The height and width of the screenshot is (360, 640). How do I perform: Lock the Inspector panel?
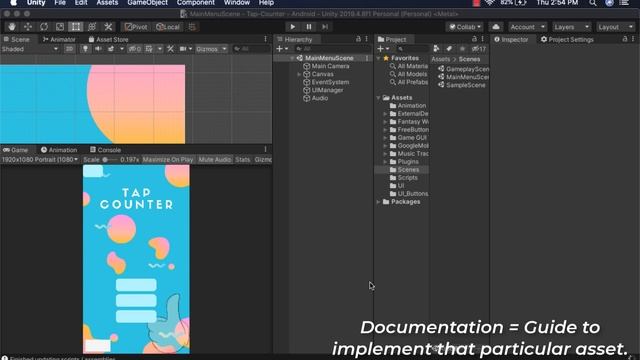624,39
